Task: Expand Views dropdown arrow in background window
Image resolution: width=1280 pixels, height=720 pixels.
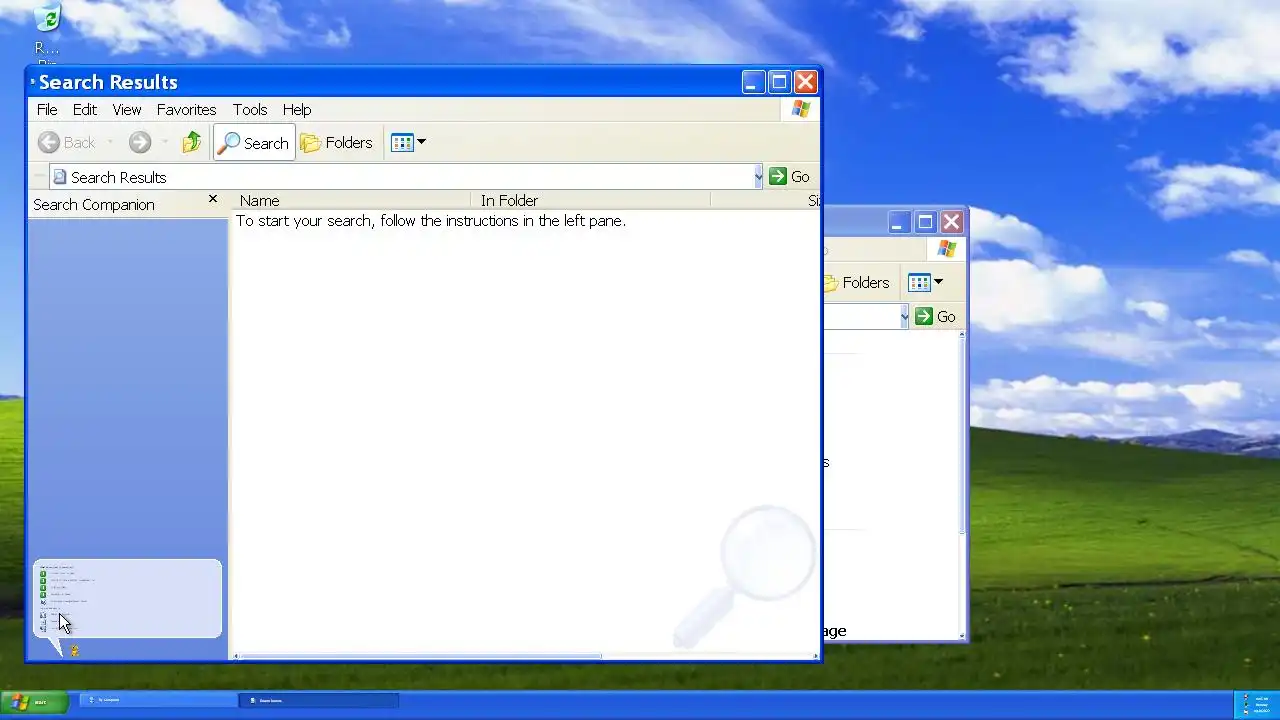Action: point(938,283)
